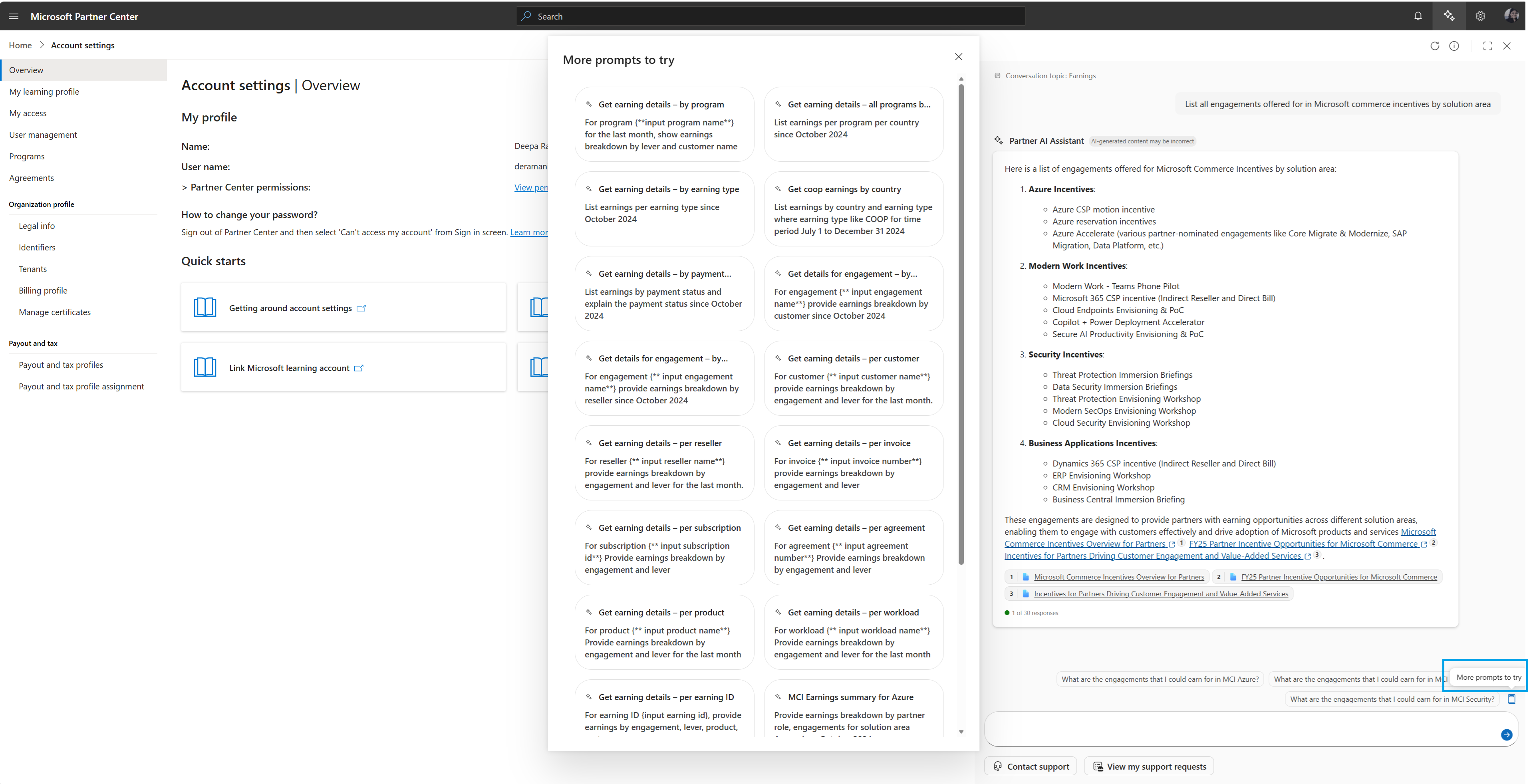Open Billing profile in sidebar

click(43, 290)
